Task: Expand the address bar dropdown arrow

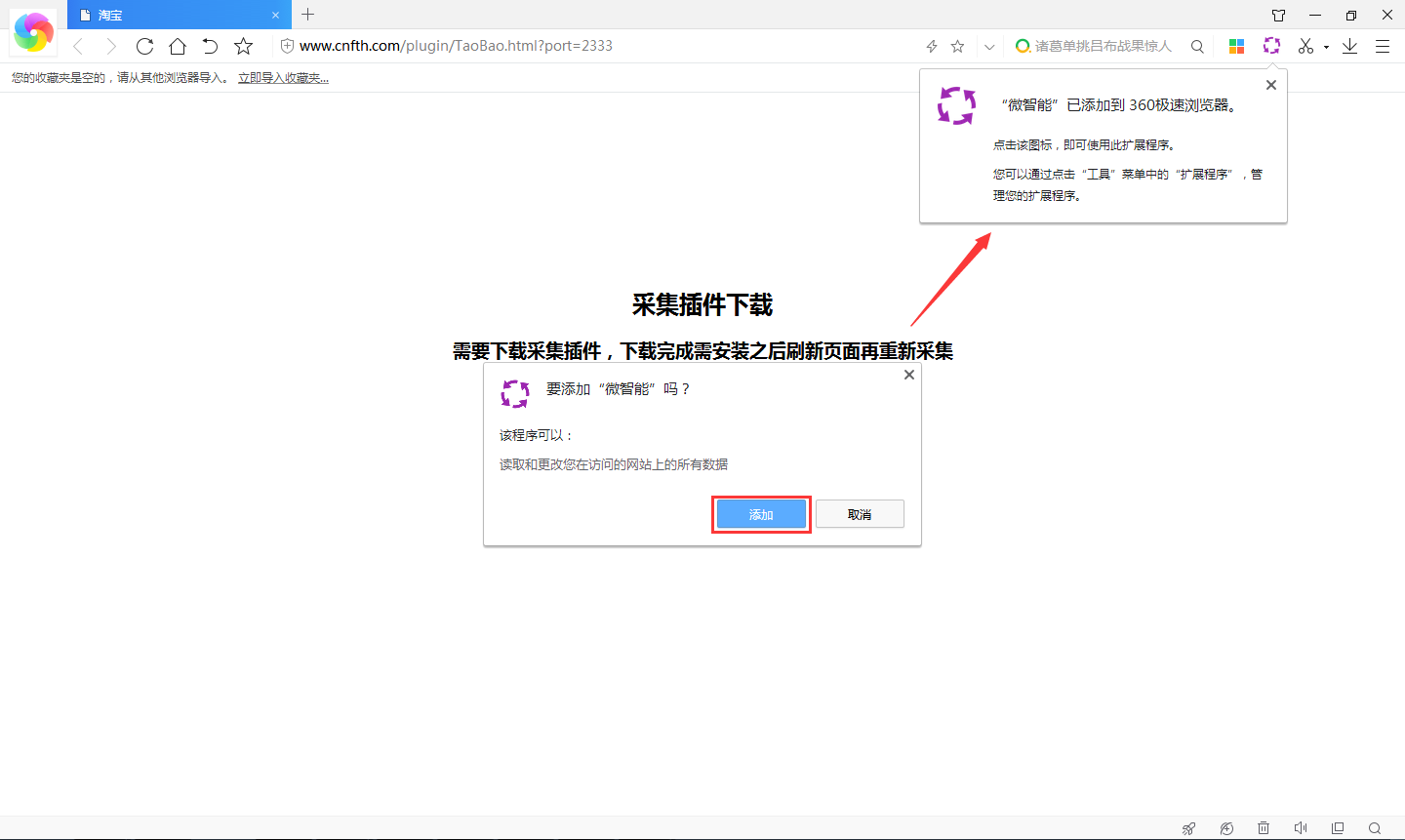Action: click(x=989, y=46)
